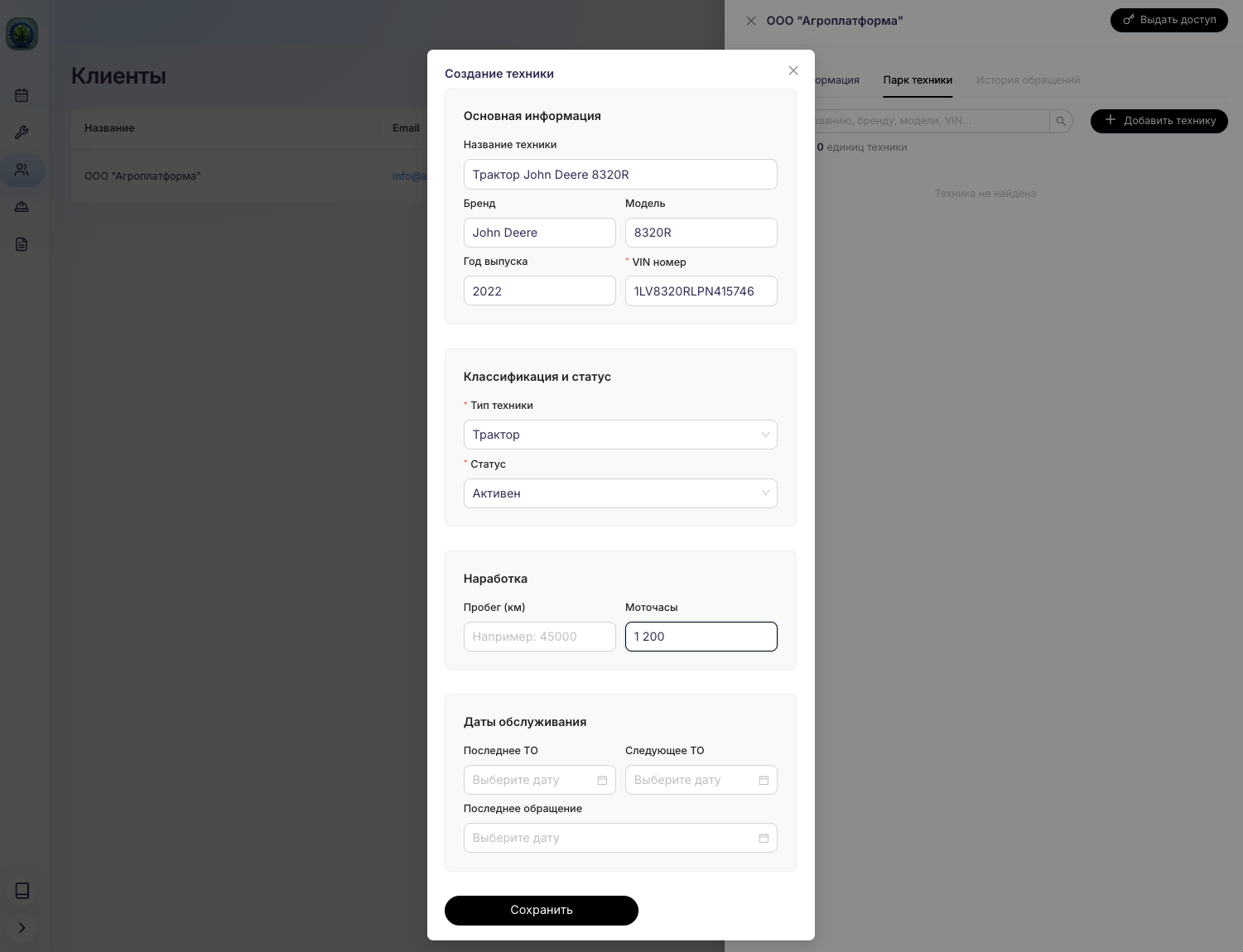Viewport: 1243px width, 952px height.
Task: Open calendar icon in Следующее ТО field
Action: [764, 780]
